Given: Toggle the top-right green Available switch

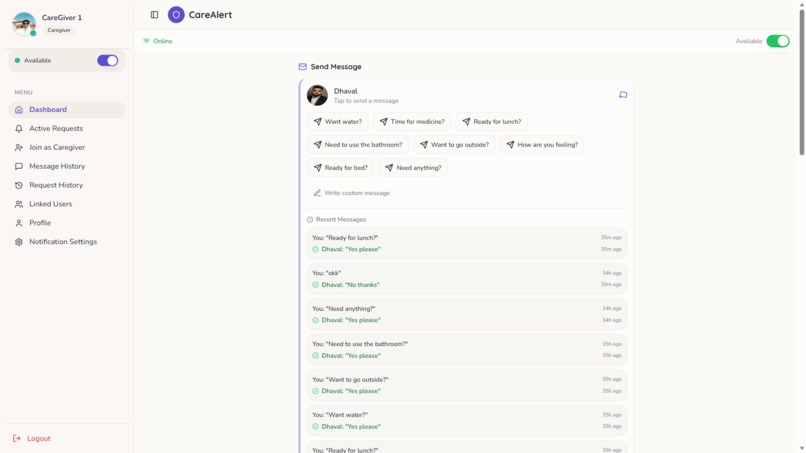Looking at the screenshot, I should tap(778, 41).
